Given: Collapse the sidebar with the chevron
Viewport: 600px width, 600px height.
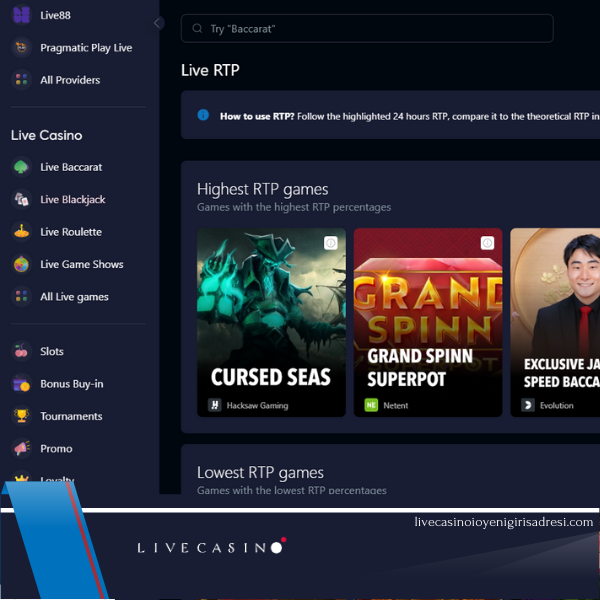Looking at the screenshot, I should (157, 23).
